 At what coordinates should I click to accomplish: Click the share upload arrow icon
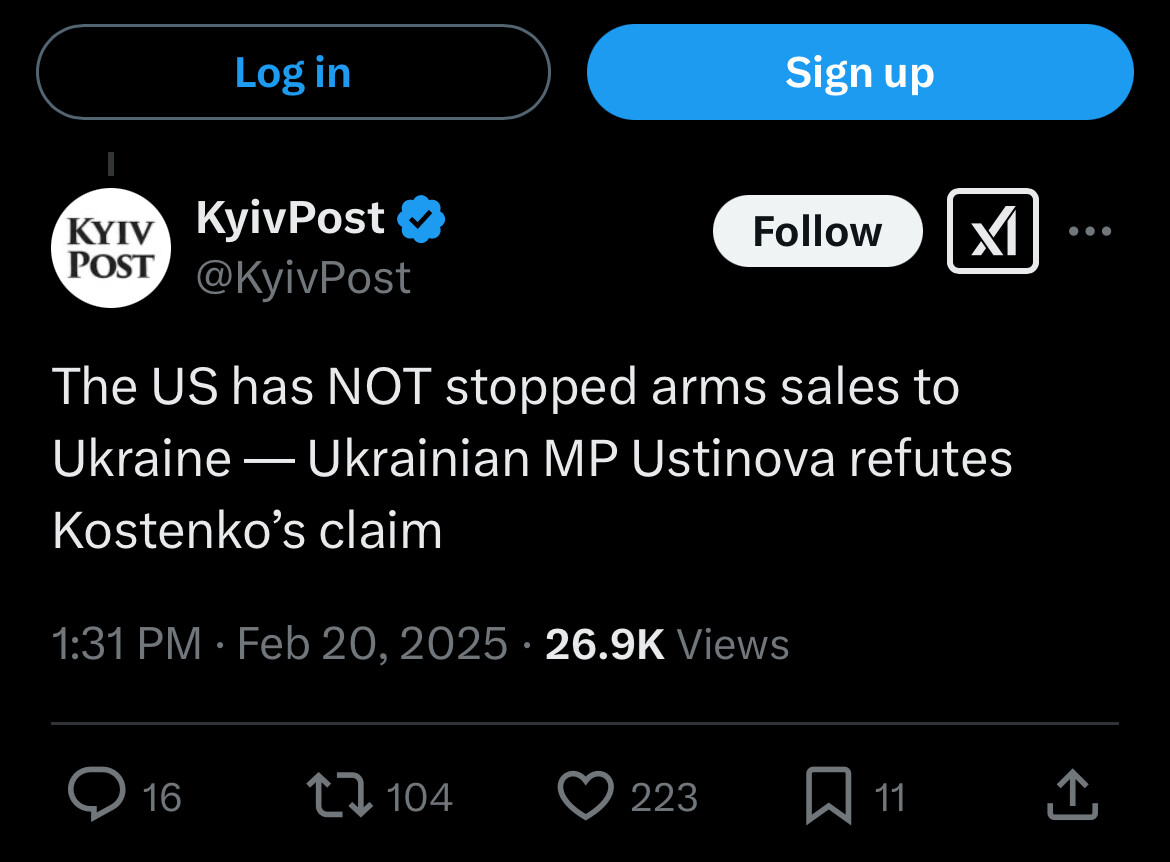pos(1072,795)
